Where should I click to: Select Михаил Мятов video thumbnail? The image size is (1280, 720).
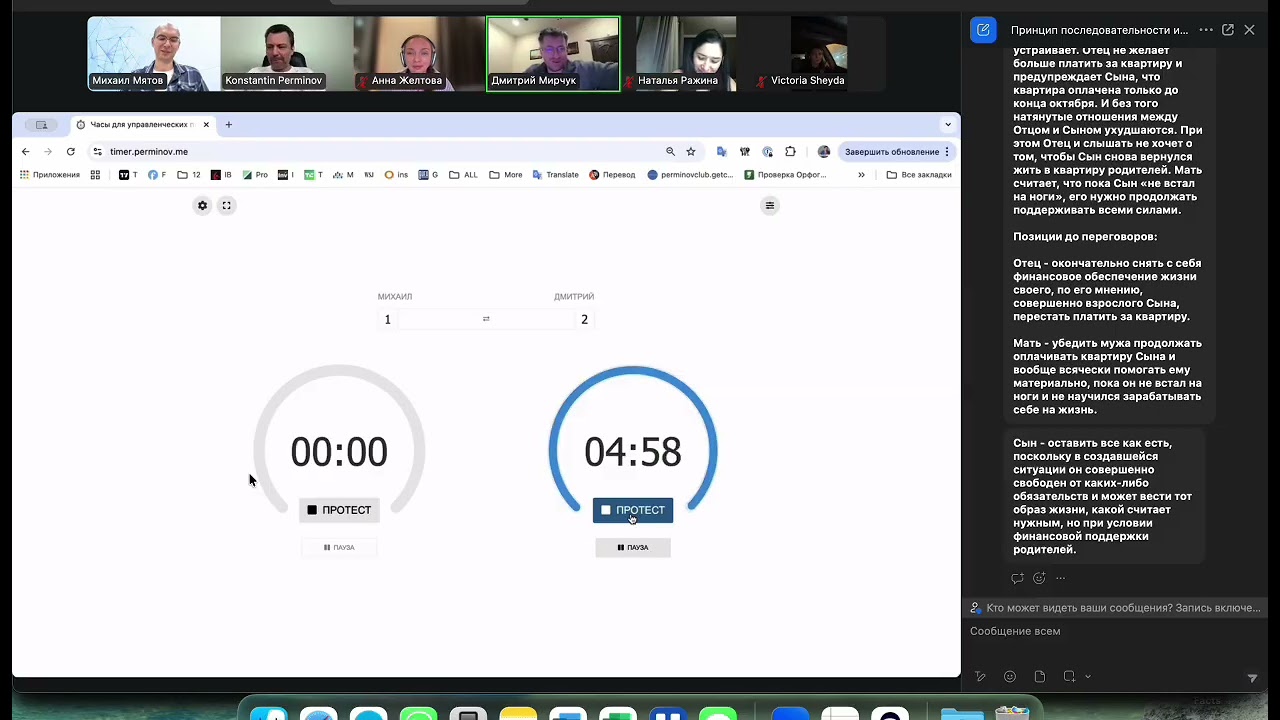tap(154, 54)
